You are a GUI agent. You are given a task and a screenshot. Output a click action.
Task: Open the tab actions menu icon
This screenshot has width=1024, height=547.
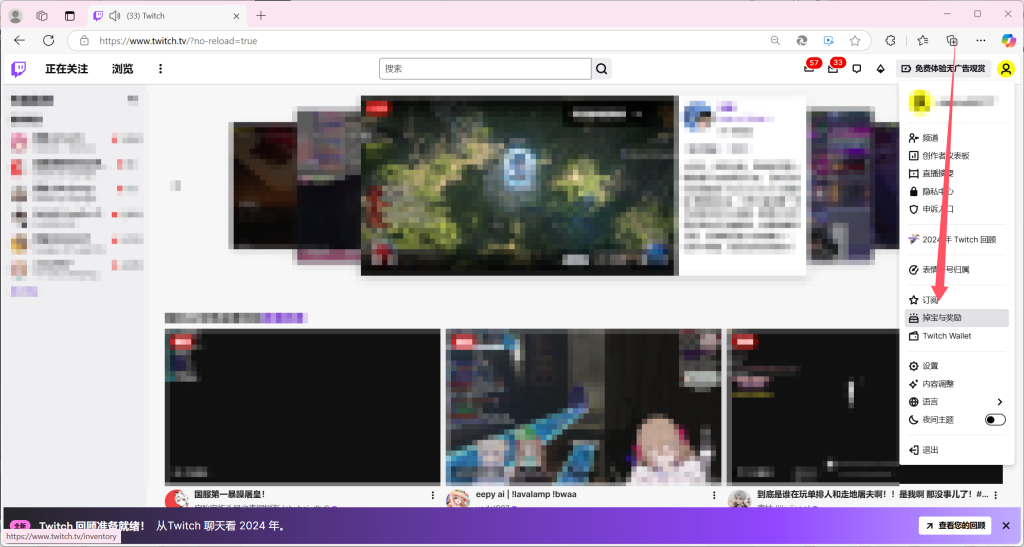(x=70, y=16)
